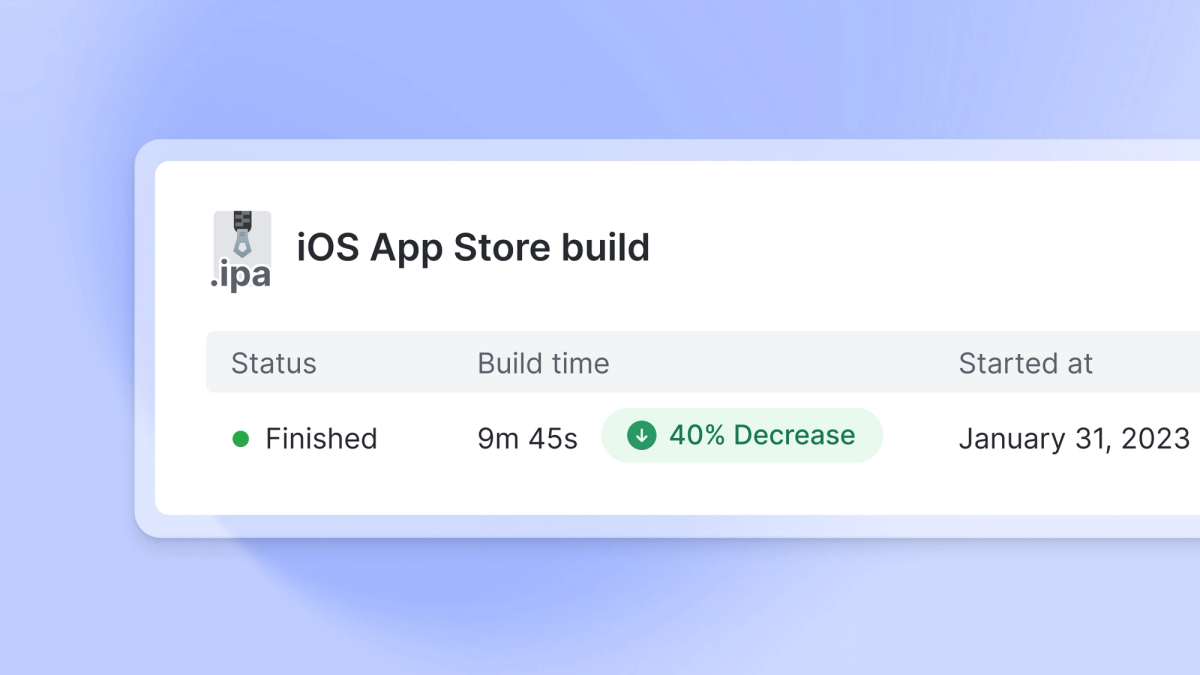Click the January 31, 2023 start date

(x=1074, y=438)
